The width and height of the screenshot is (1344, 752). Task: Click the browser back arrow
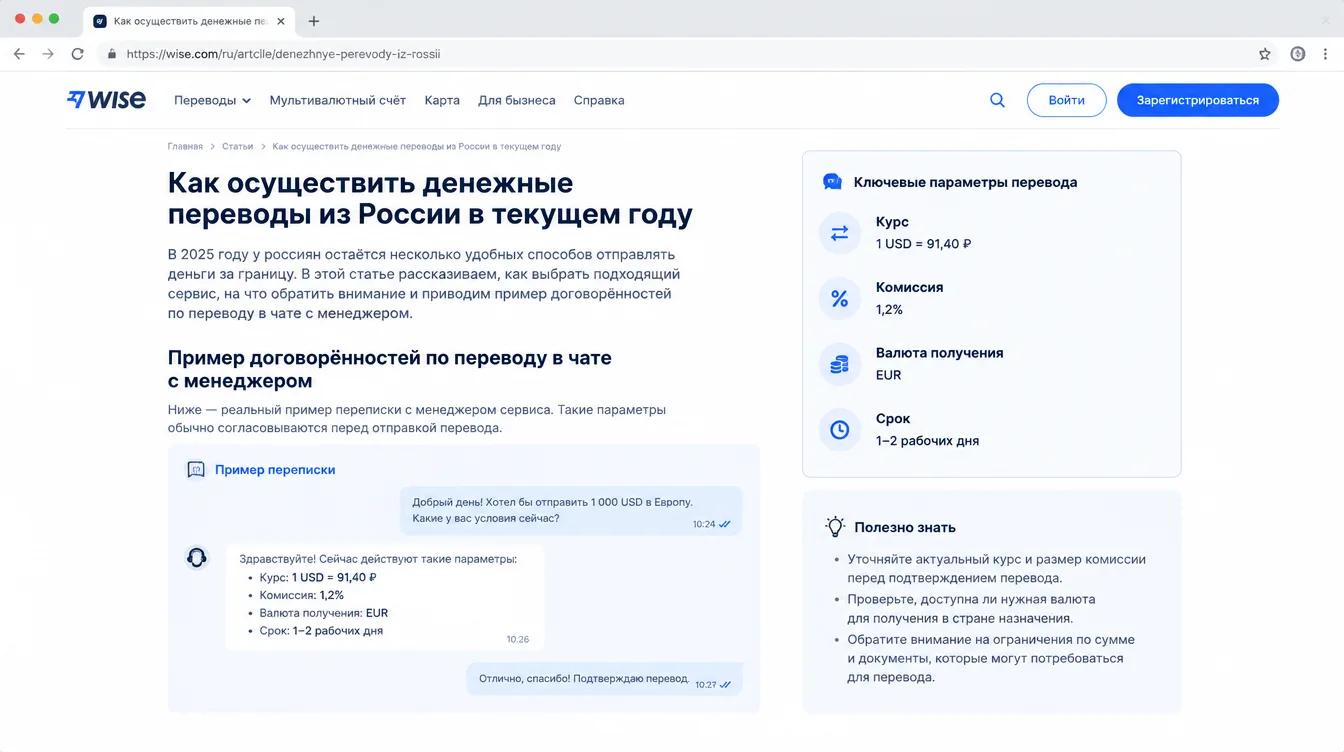pyautogui.click(x=19, y=54)
